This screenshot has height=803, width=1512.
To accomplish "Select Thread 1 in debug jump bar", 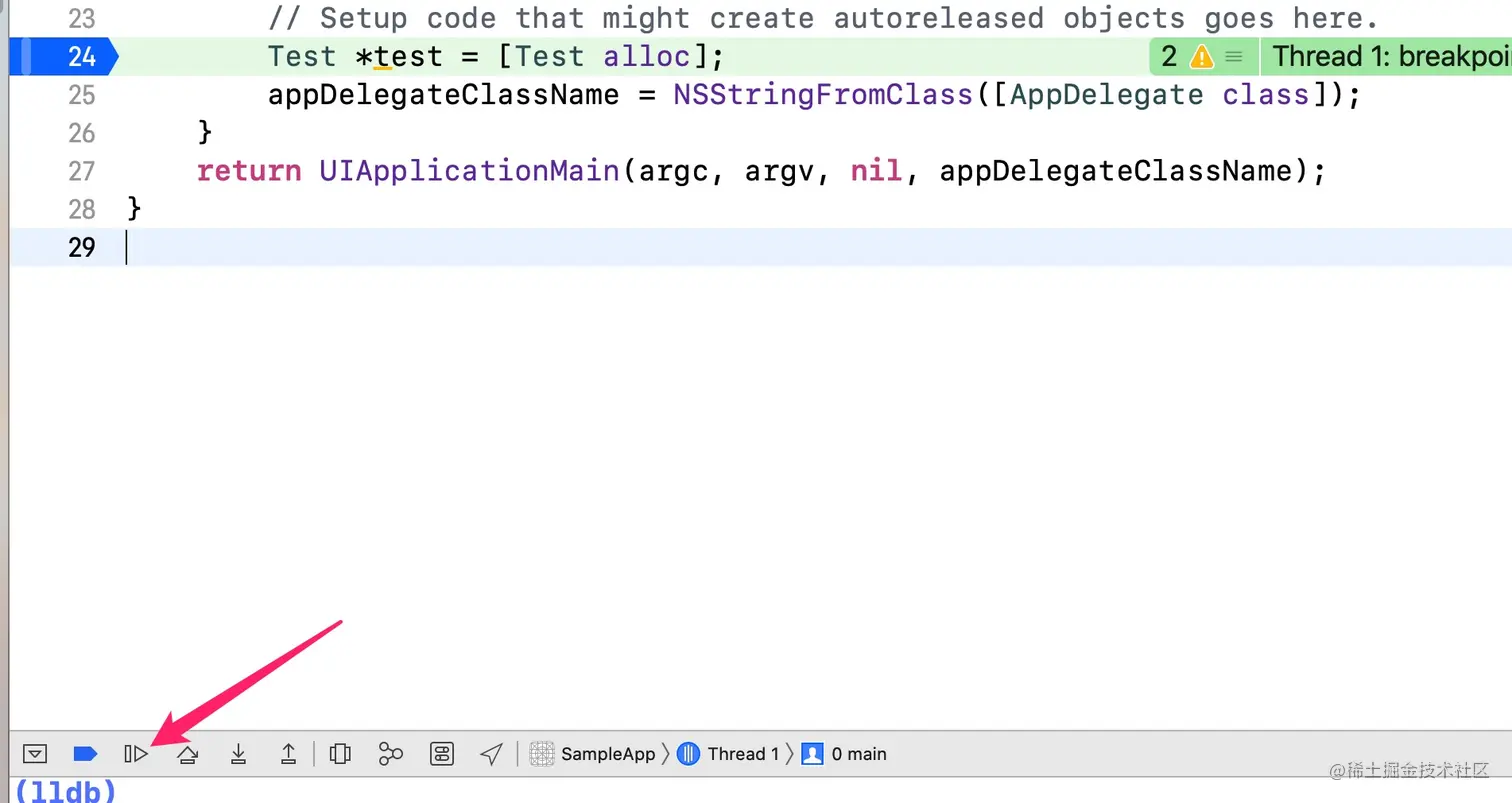I will pos(728,754).
